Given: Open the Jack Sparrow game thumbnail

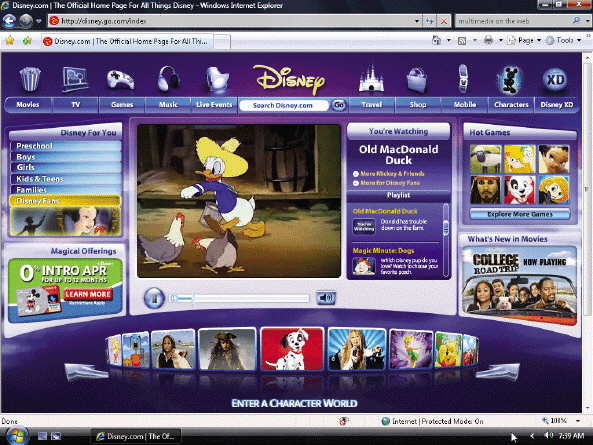Looking at the screenshot, I should click(485, 189).
